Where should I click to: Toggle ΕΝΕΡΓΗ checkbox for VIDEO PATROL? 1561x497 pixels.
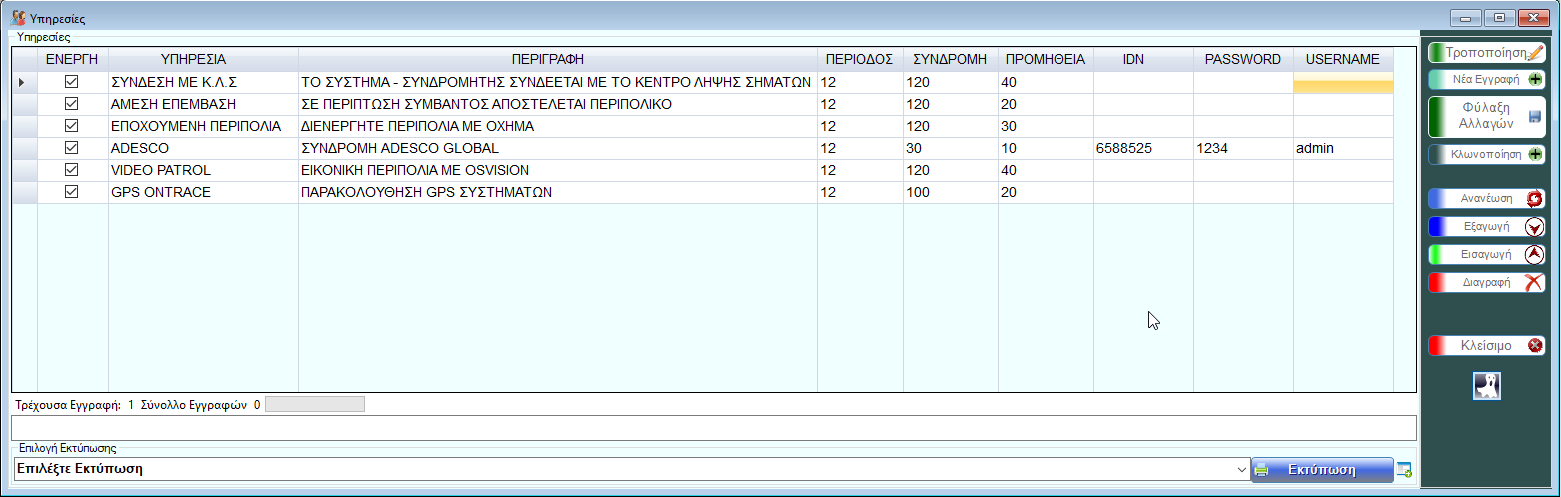click(x=72, y=170)
